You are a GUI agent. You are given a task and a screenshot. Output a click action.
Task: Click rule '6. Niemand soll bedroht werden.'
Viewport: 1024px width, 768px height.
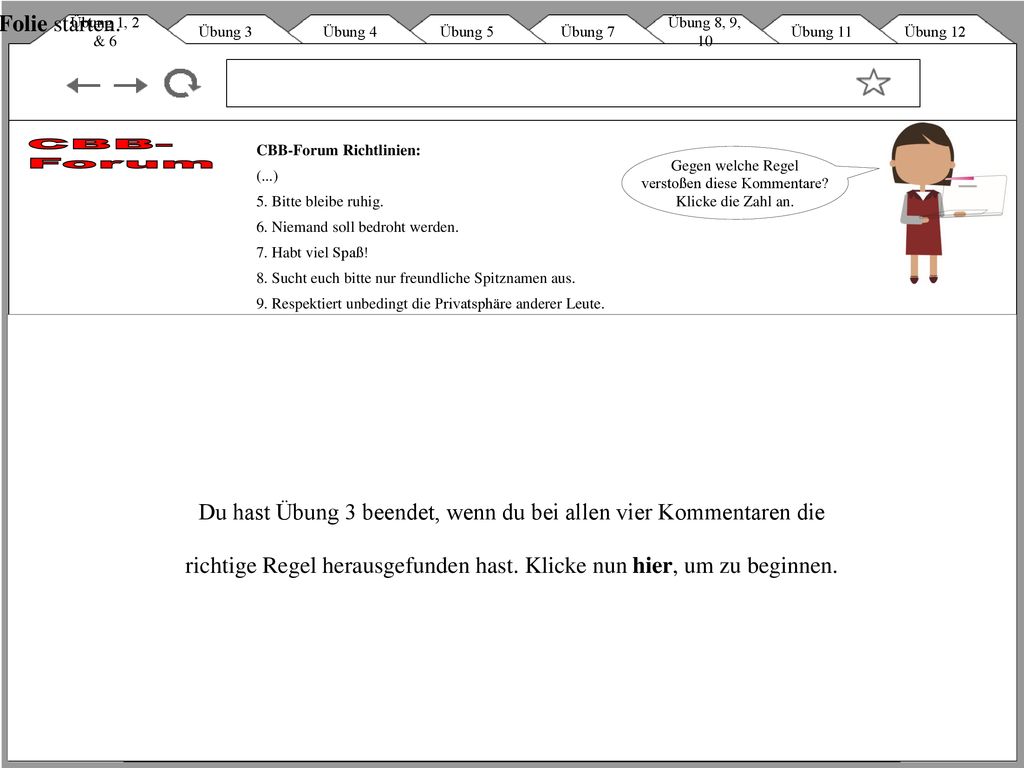tap(357, 227)
